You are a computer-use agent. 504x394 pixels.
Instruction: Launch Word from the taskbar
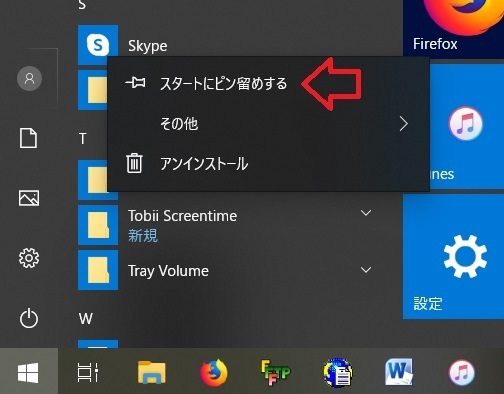(399, 372)
